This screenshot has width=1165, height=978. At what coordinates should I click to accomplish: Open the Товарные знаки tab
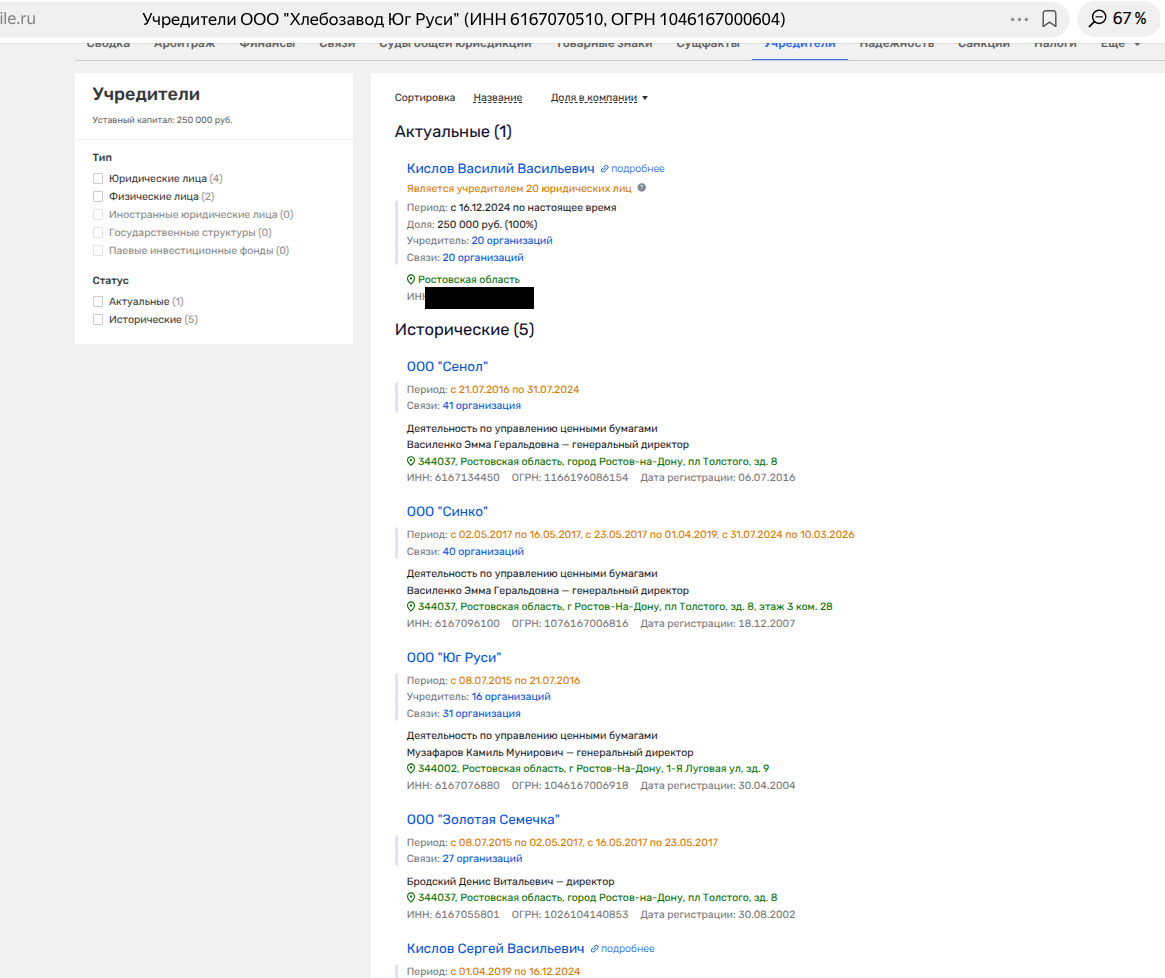[603, 45]
